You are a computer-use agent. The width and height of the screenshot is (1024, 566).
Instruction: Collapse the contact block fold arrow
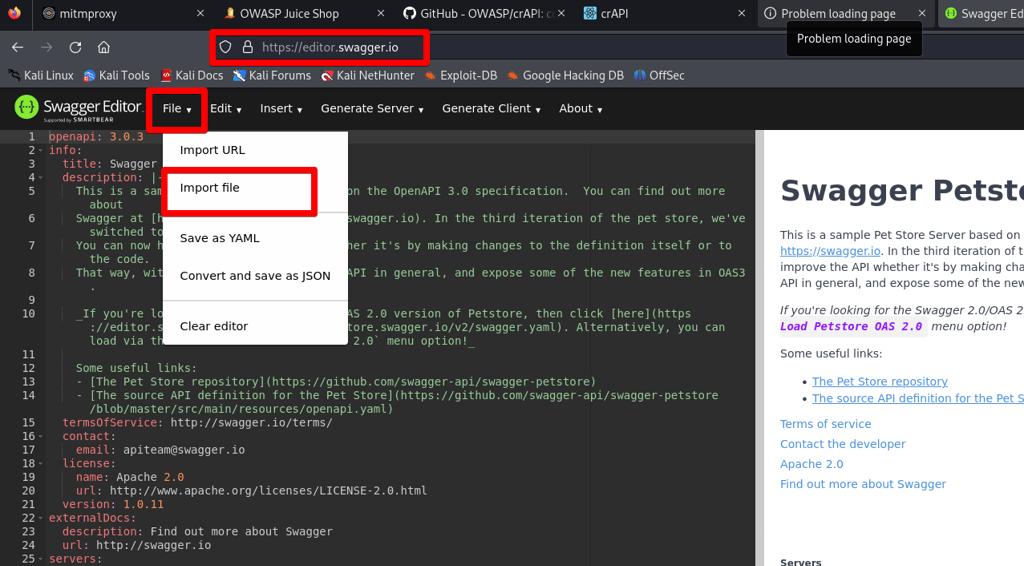[41, 436]
